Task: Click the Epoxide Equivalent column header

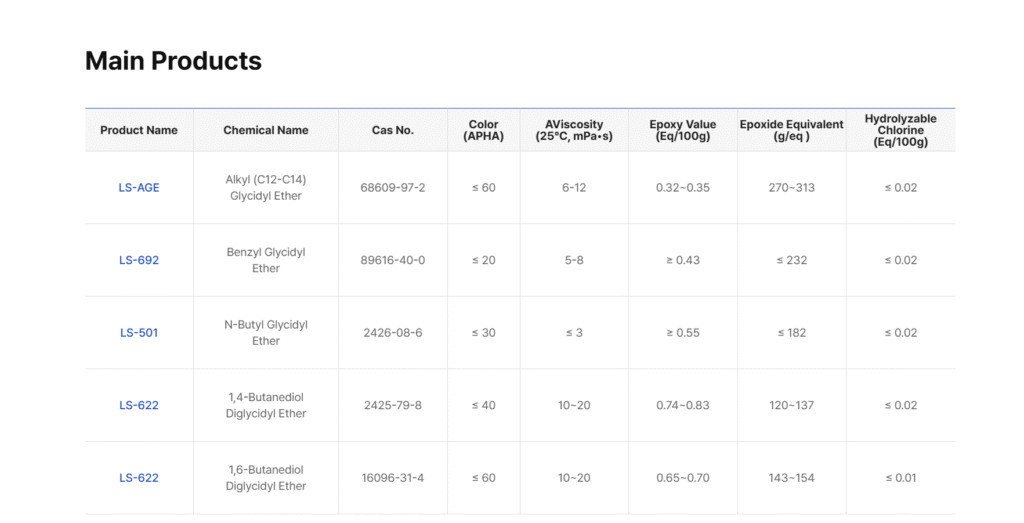Action: pos(792,130)
